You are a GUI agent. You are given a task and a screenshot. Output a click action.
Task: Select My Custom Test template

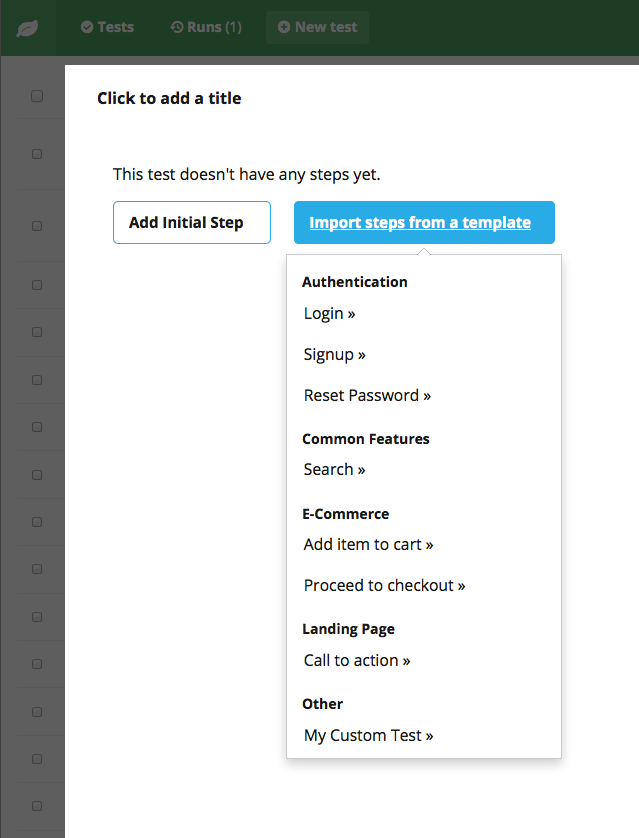click(368, 735)
